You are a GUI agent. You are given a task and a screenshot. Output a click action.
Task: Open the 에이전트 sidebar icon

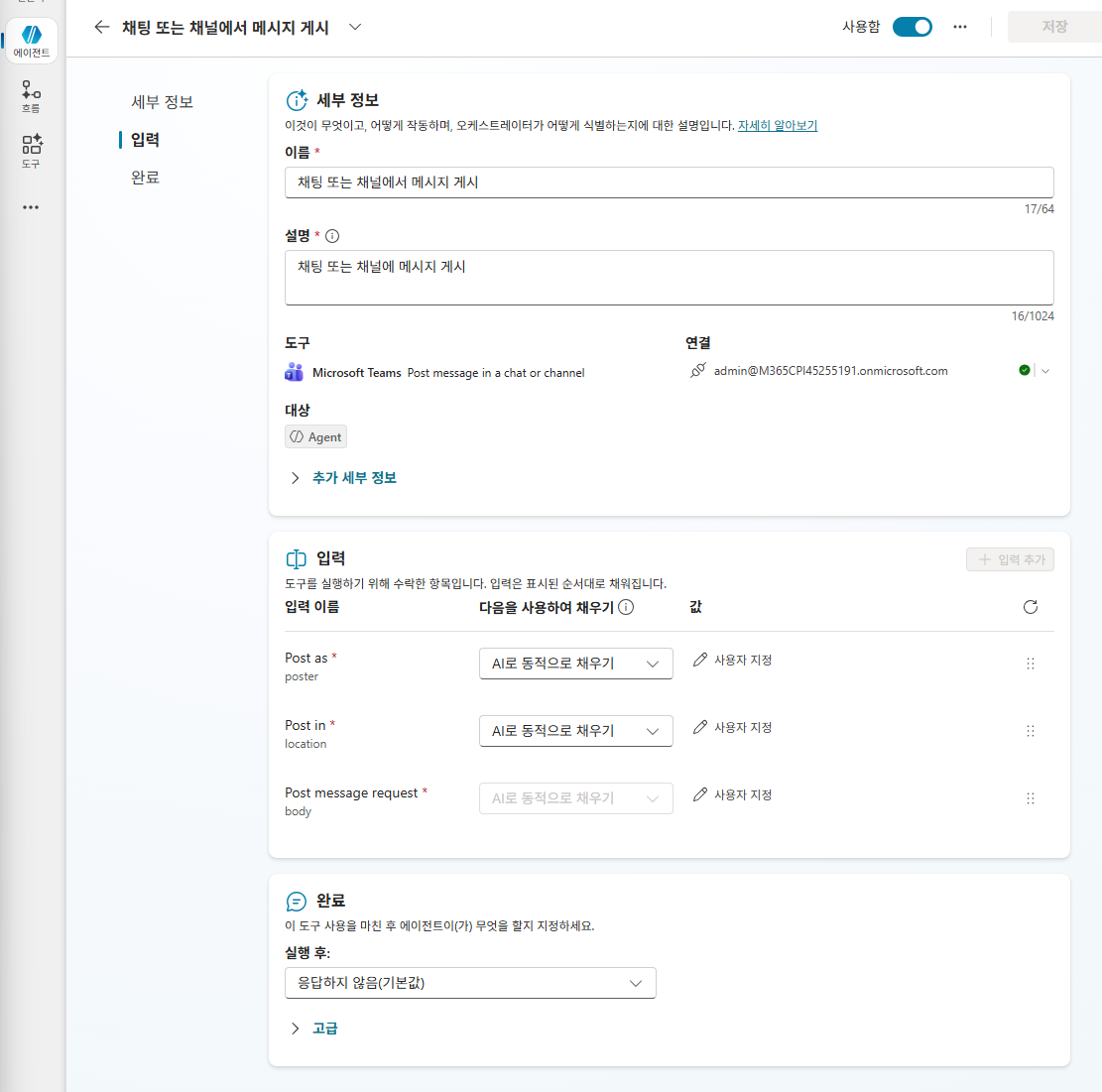click(x=32, y=41)
